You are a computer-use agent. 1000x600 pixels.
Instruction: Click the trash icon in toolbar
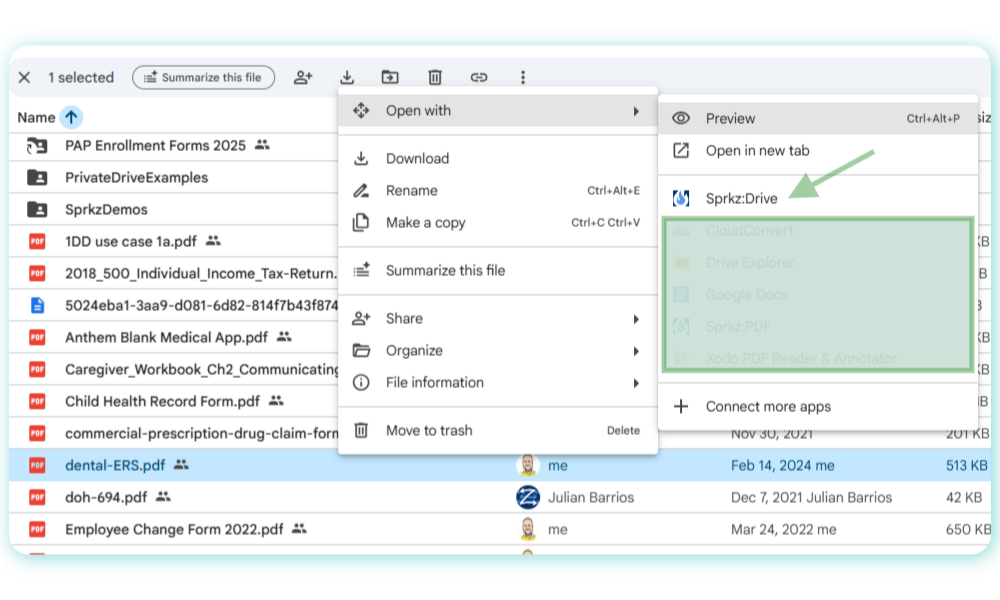(435, 77)
